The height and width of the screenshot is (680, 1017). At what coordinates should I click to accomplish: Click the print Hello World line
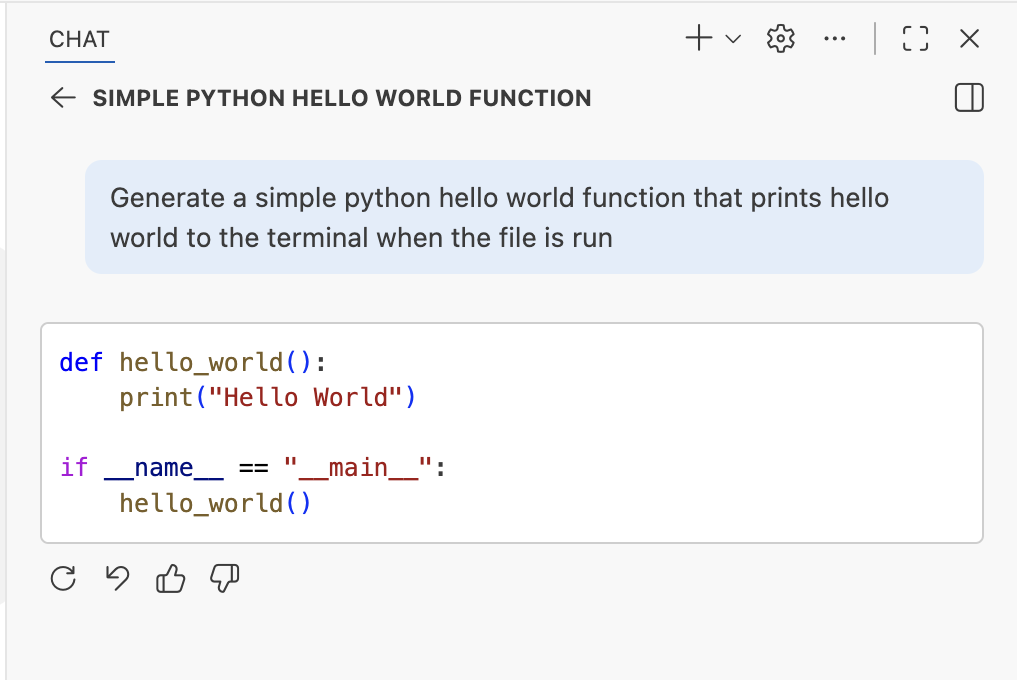[265, 397]
